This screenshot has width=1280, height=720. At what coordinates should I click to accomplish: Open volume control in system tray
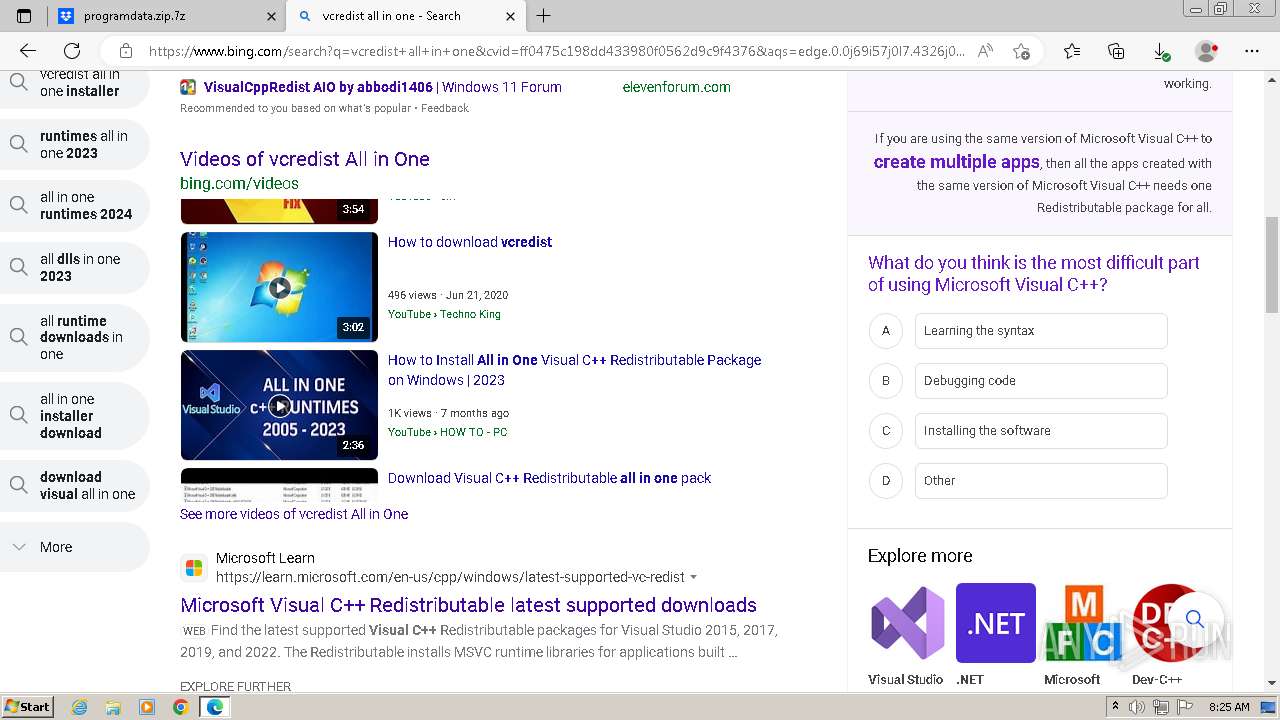point(1137,707)
